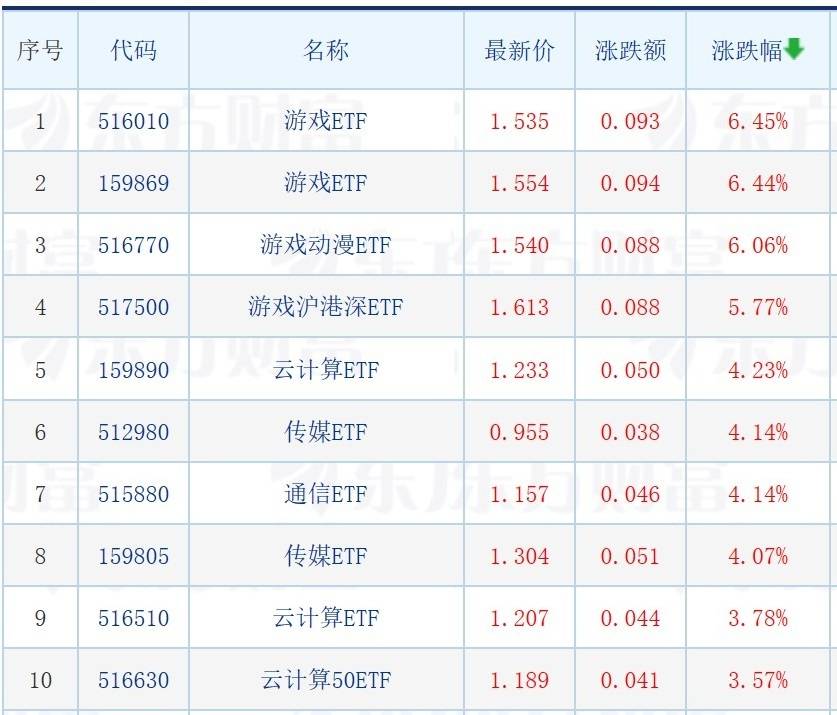Sort by the 涨跌额 column header
837x715 pixels.
[630, 51]
